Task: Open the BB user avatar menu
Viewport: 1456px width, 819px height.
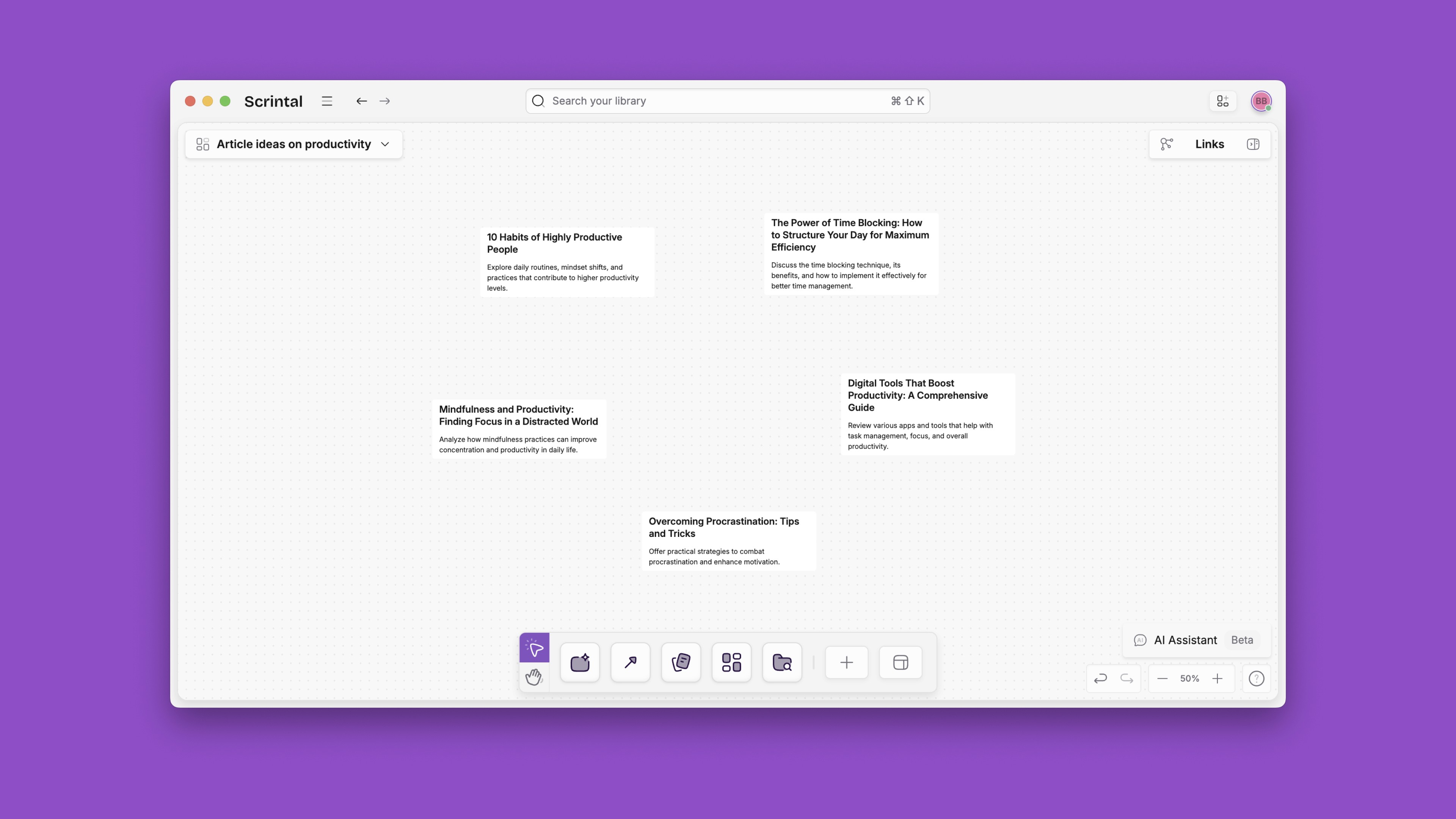Action: click(x=1261, y=101)
